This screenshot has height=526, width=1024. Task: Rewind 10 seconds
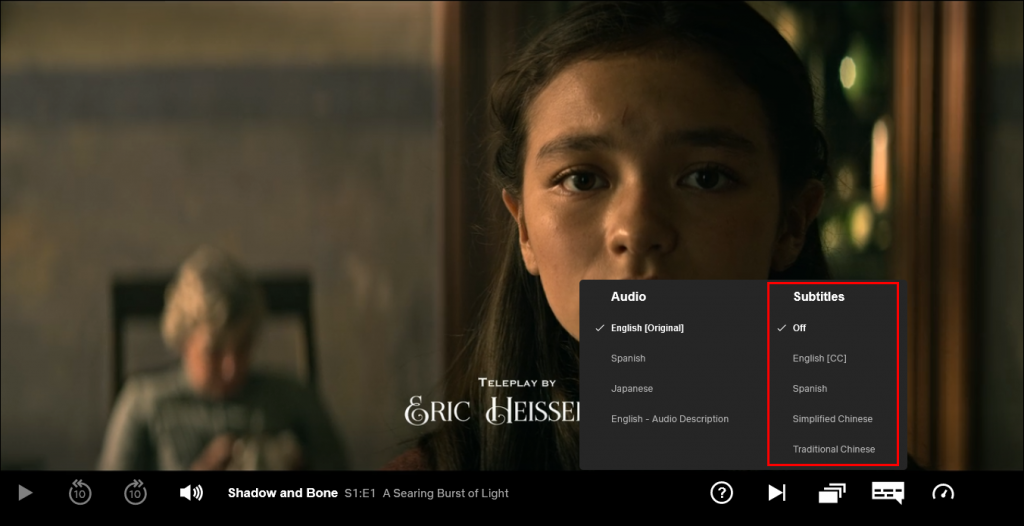[x=80, y=493]
